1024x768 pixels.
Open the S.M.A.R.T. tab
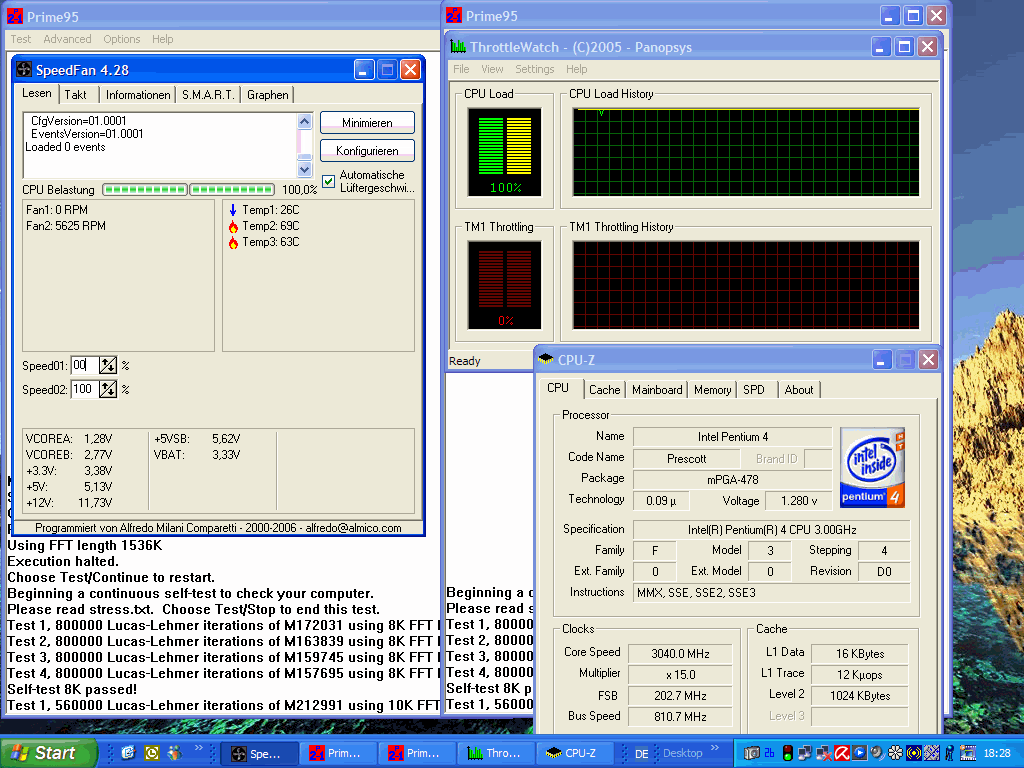pos(208,95)
